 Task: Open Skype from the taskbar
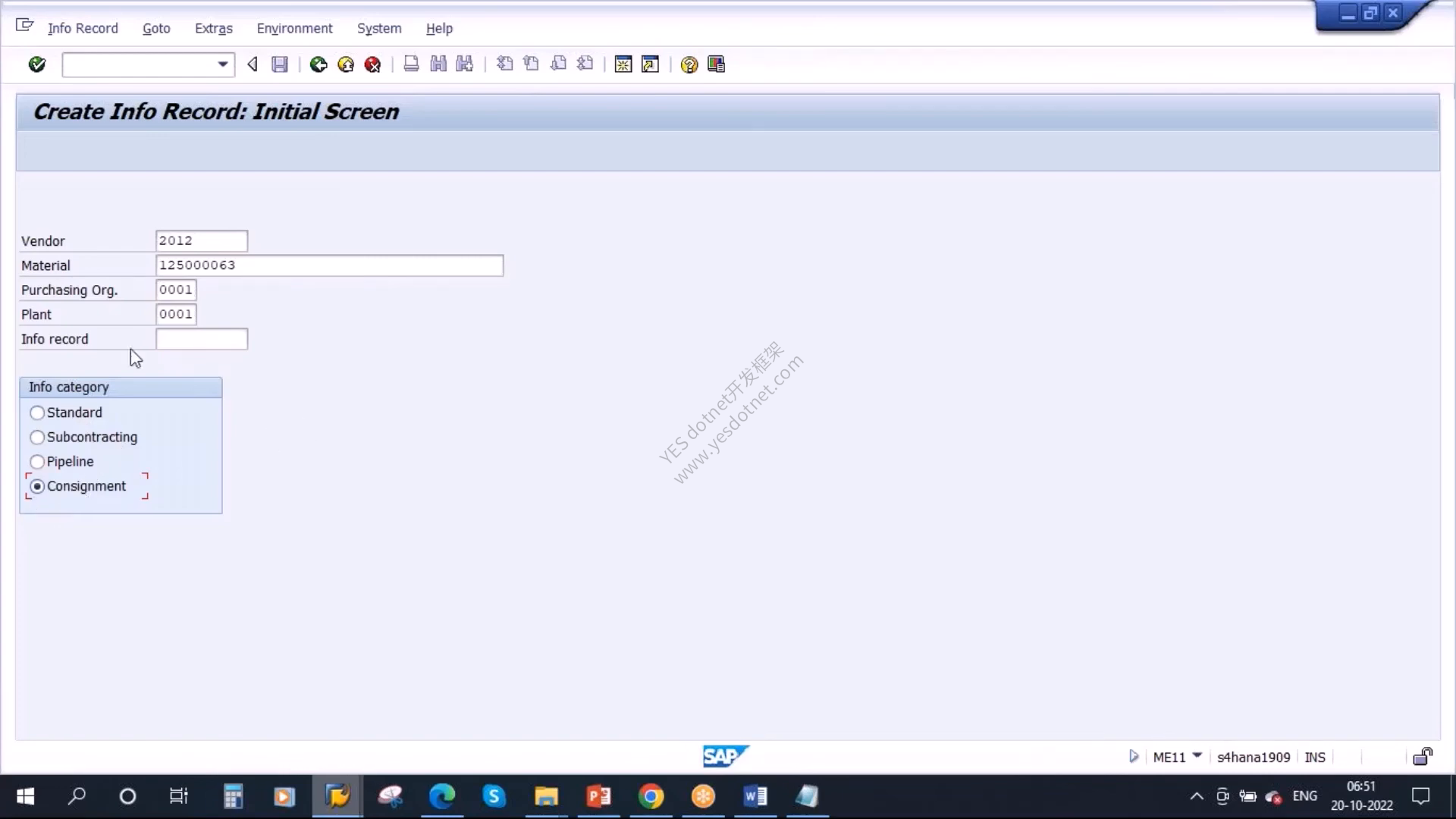[494, 796]
